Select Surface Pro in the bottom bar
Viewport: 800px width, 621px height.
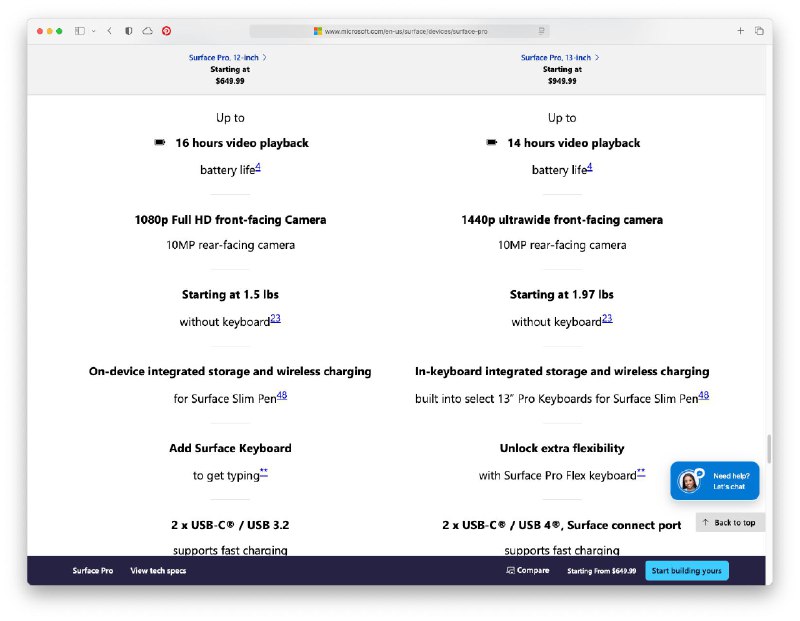(92, 571)
